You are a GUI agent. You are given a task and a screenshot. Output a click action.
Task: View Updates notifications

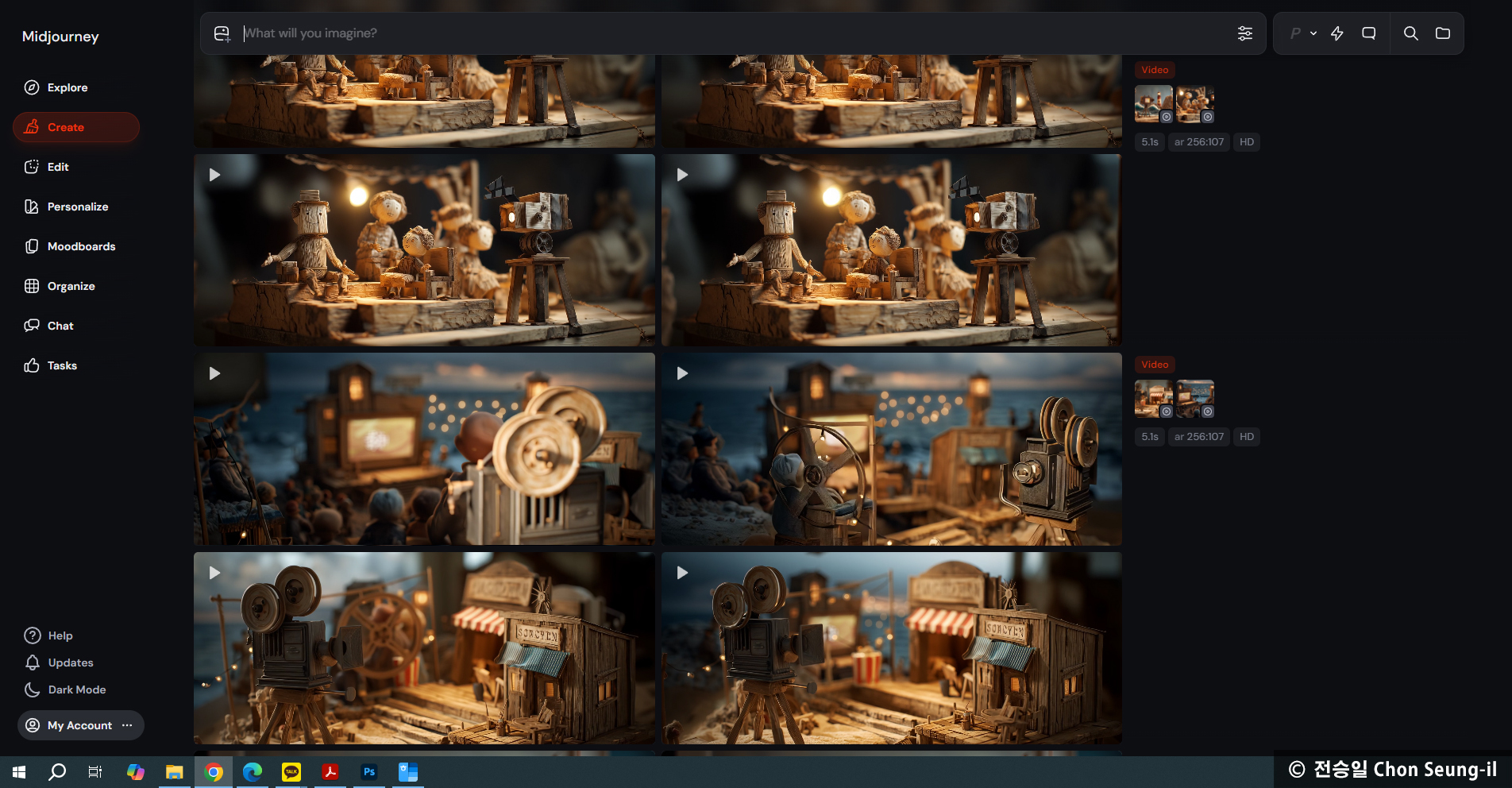pos(59,662)
